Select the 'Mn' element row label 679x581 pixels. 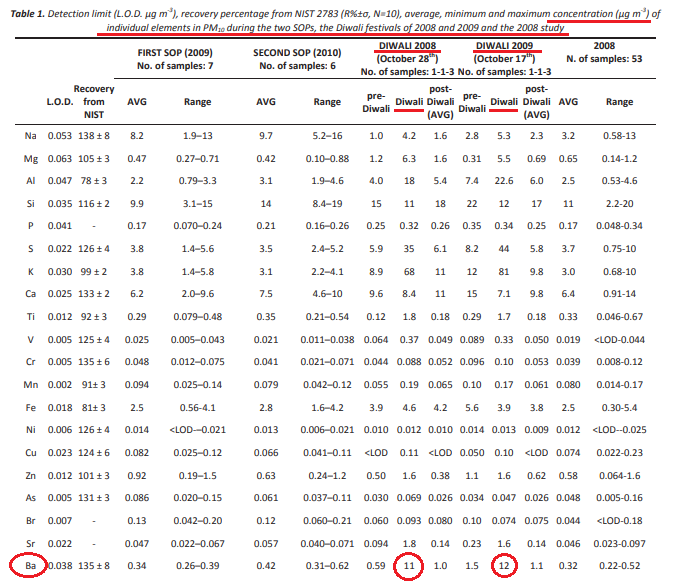coord(30,385)
